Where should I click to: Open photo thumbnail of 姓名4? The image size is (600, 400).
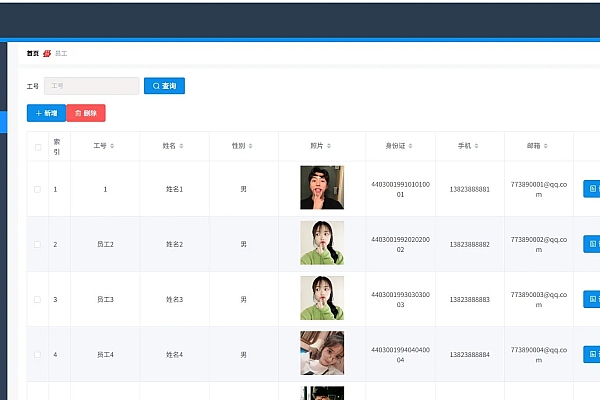point(322,353)
